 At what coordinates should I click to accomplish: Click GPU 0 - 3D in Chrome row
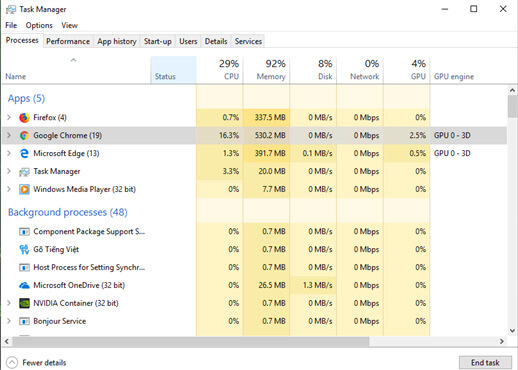click(452, 135)
